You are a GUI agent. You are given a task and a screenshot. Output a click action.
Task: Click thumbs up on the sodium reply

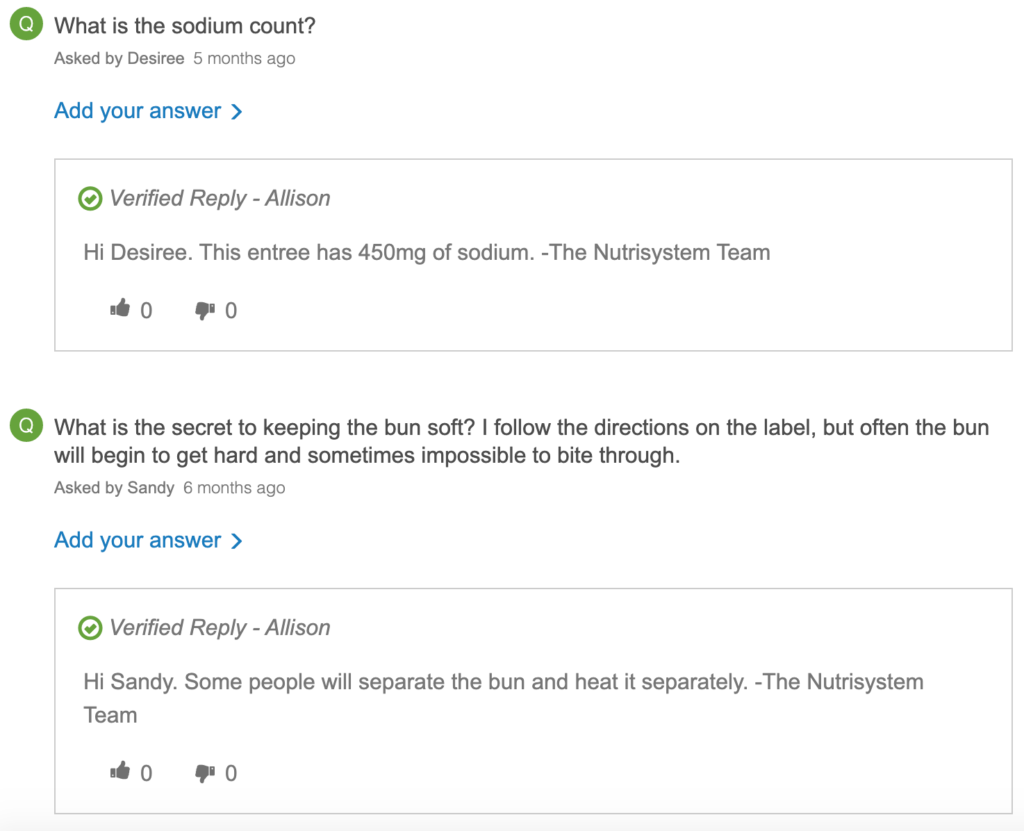point(121,310)
